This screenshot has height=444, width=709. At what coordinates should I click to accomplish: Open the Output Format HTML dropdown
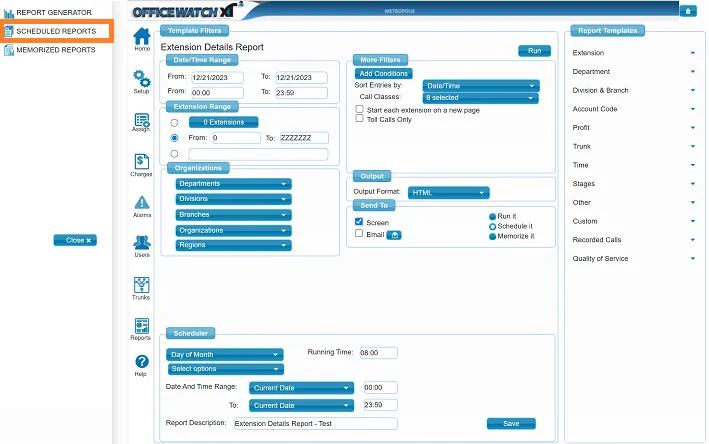click(x=449, y=193)
